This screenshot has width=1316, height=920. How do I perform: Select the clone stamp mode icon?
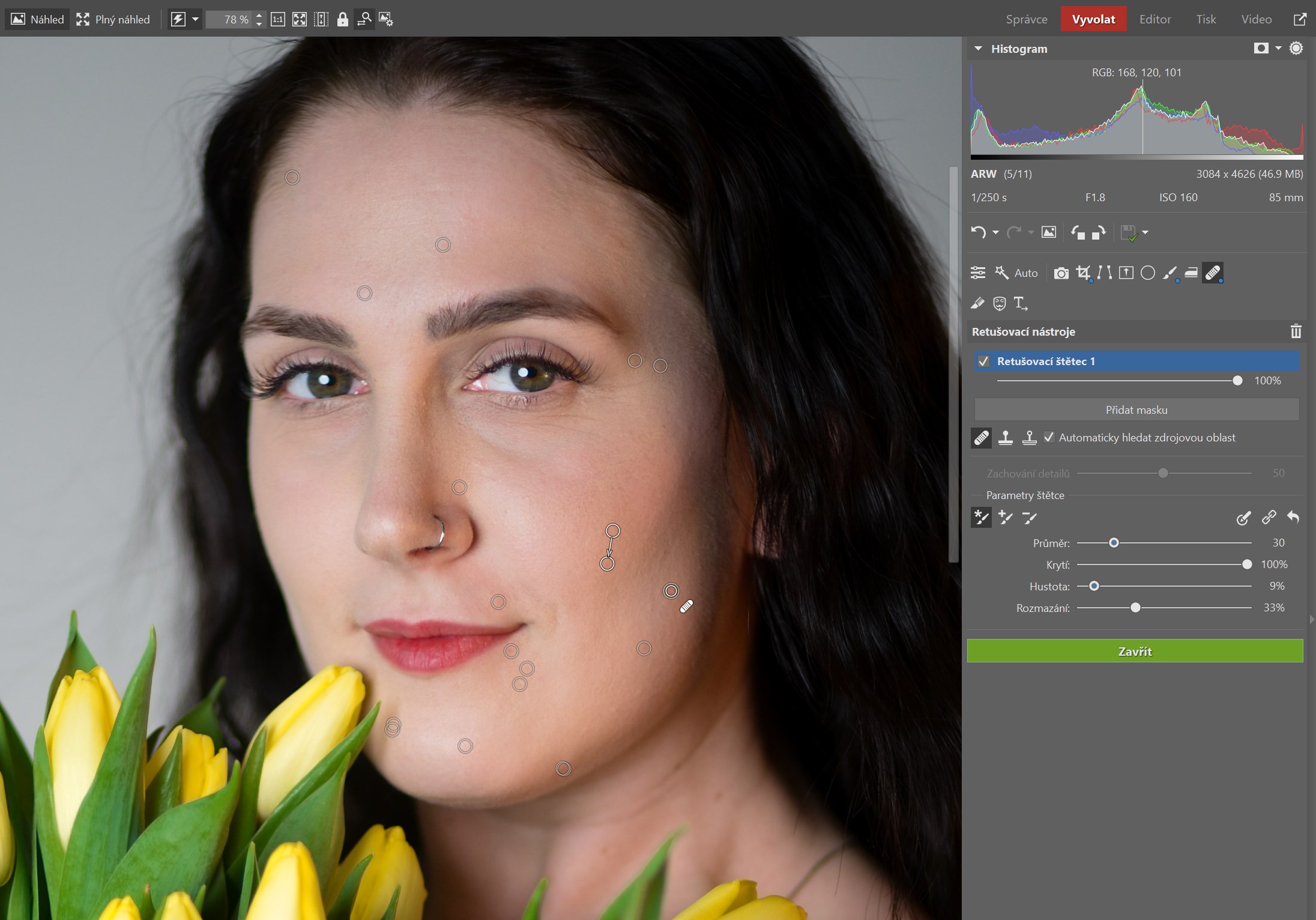1006,438
